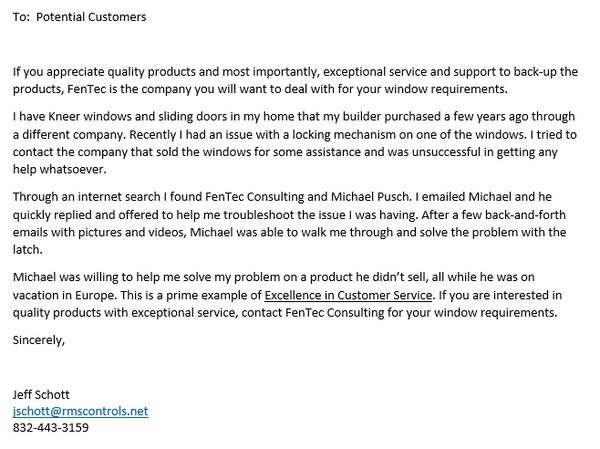
Task: Click the phone number 832-443-3159
Action: 51,428
